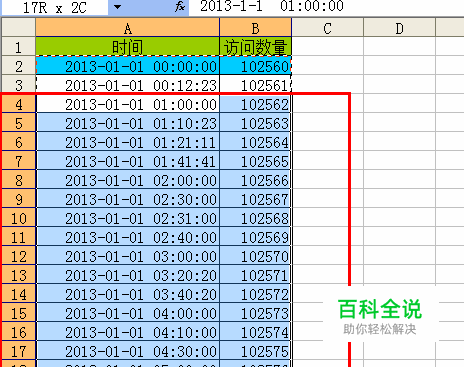Select cell 2013-01-01 02:00:00
The width and height of the screenshot is (464, 367).
(128, 180)
